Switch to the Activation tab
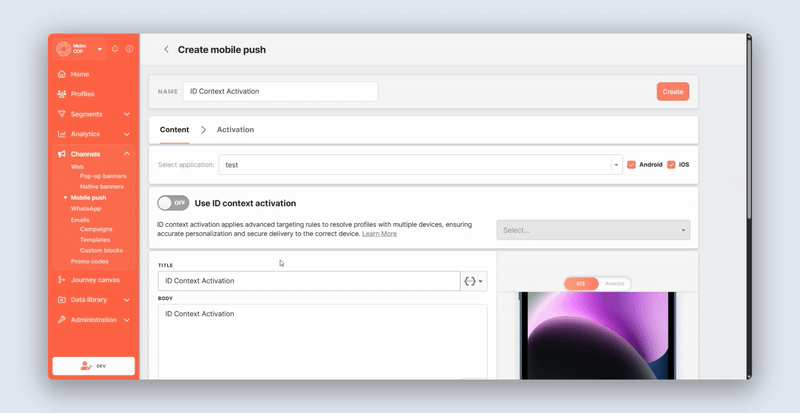Screen dimensions: 800x413 (x=235, y=130)
